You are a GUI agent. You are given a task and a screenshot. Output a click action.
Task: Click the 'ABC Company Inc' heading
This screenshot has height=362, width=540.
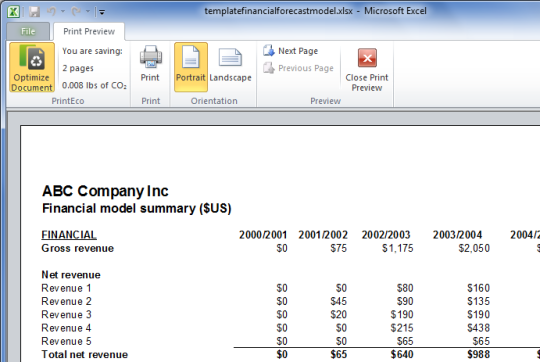[105, 191]
